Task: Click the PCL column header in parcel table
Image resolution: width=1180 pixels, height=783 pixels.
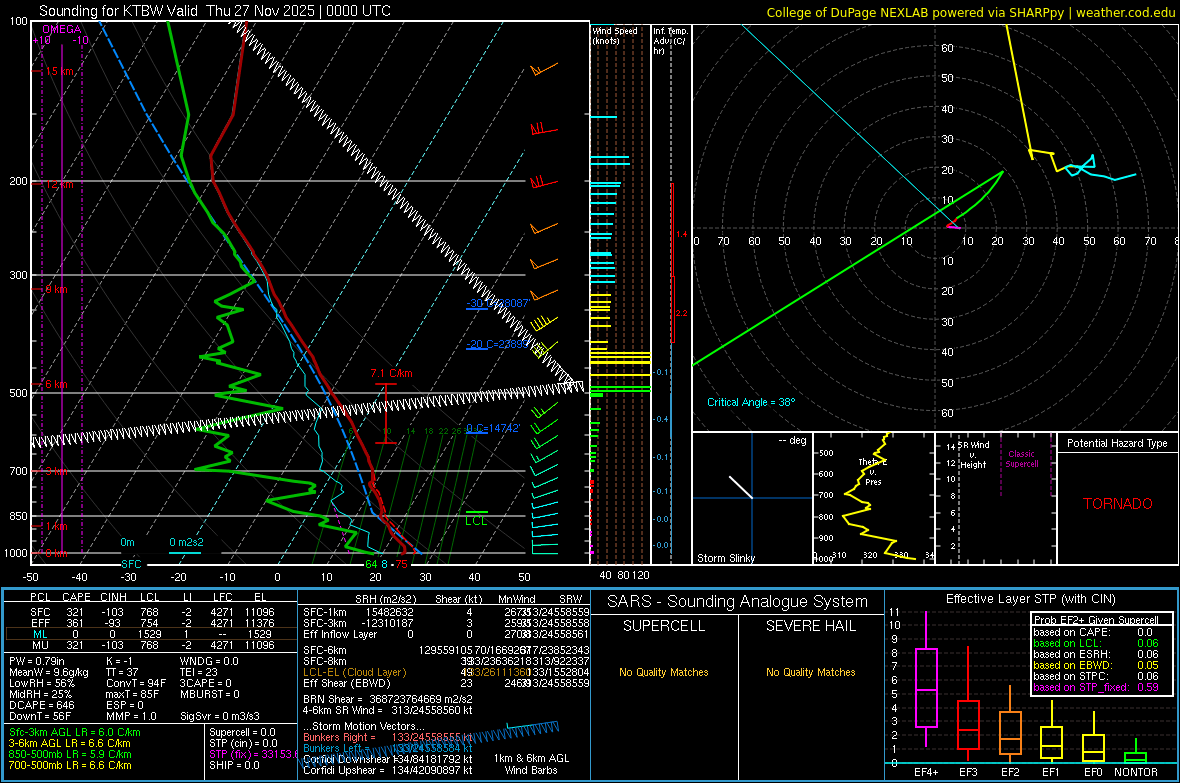Action: pyautogui.click(x=40, y=597)
